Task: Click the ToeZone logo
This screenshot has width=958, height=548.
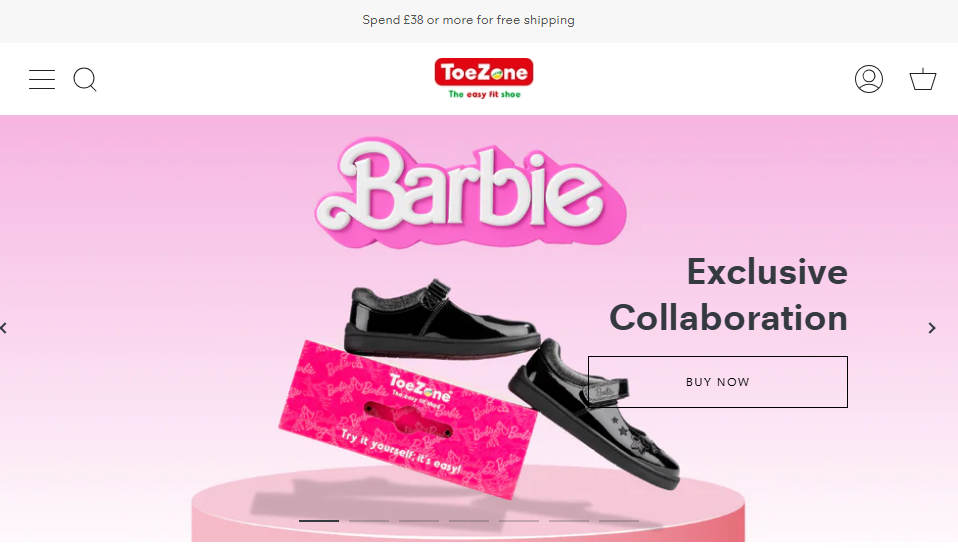Action: (x=484, y=78)
